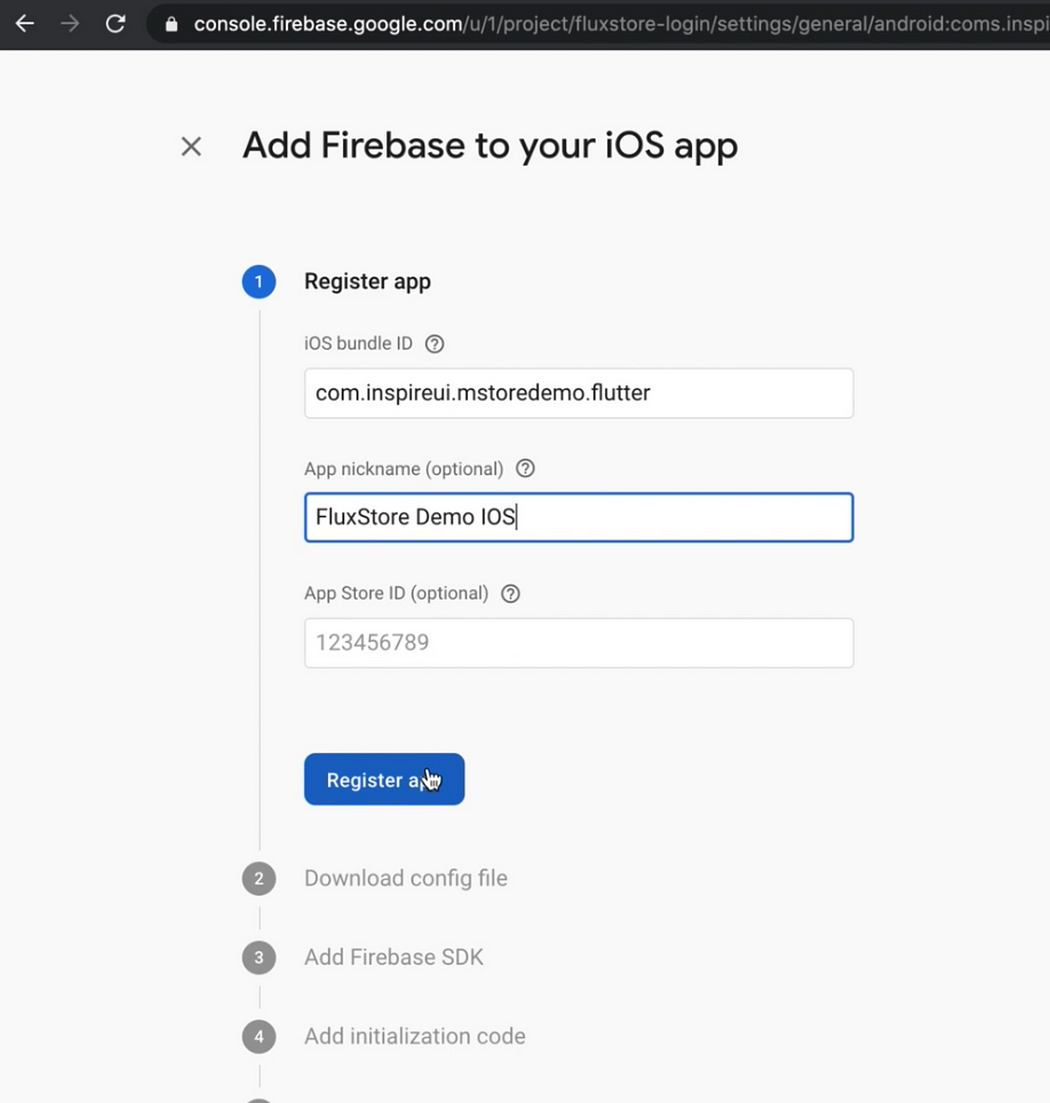1050x1103 pixels.
Task: Close the Add Firebase to iOS dialog
Action: (191, 147)
